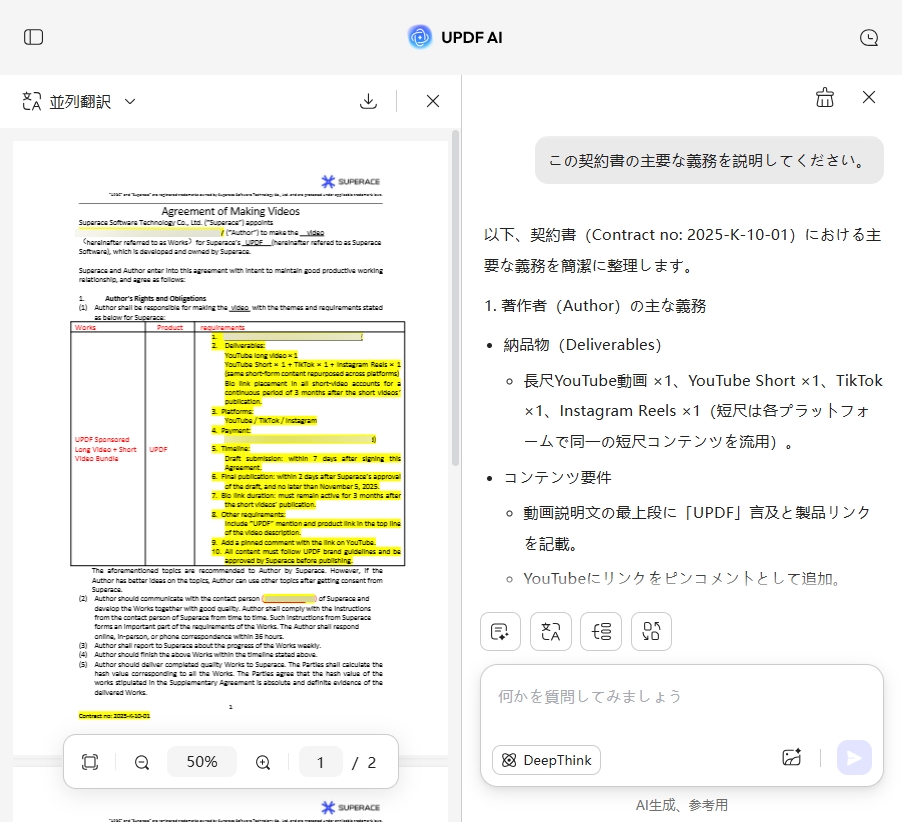902x822 pixels.
Task: Select the translate icon under the AI answer
Action: click(551, 631)
